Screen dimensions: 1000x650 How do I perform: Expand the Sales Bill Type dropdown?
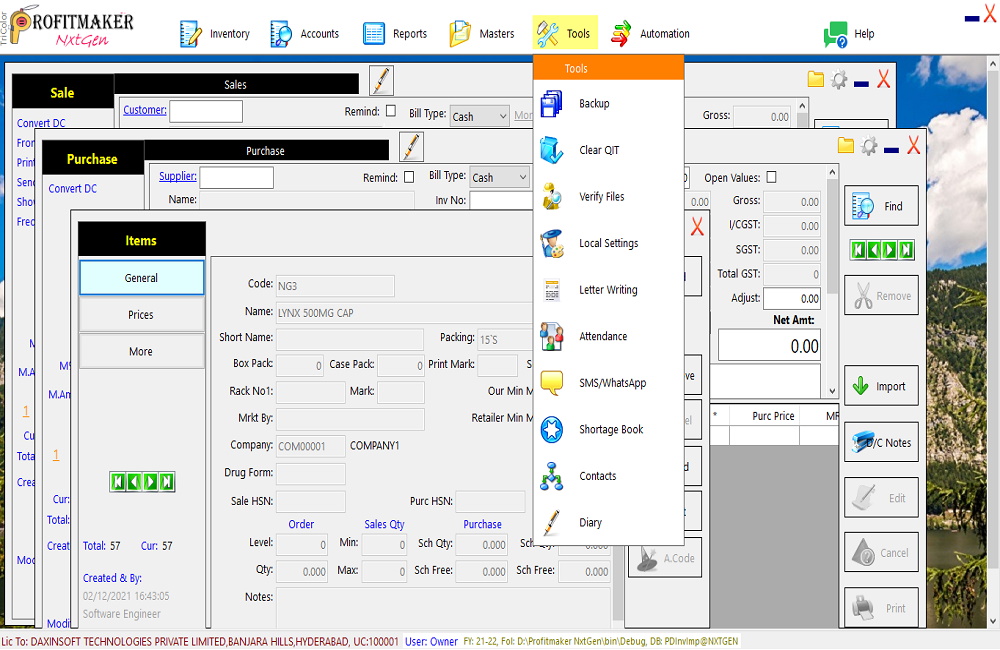(x=480, y=117)
